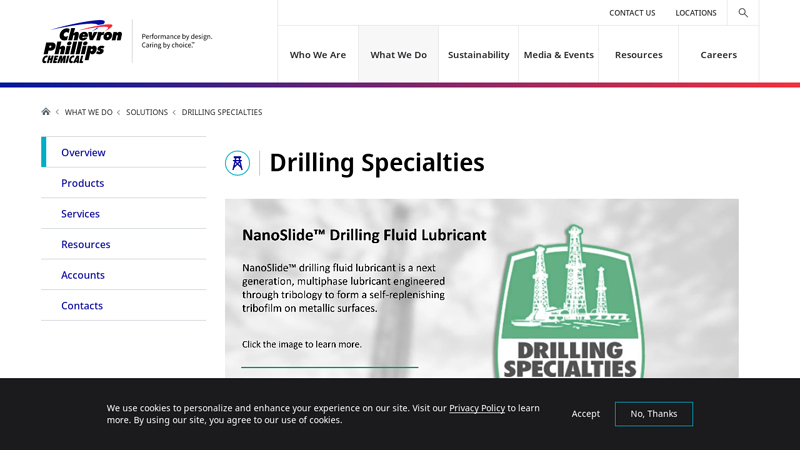Open the Resources top navigation menu
800x450 pixels.
(x=639, y=55)
